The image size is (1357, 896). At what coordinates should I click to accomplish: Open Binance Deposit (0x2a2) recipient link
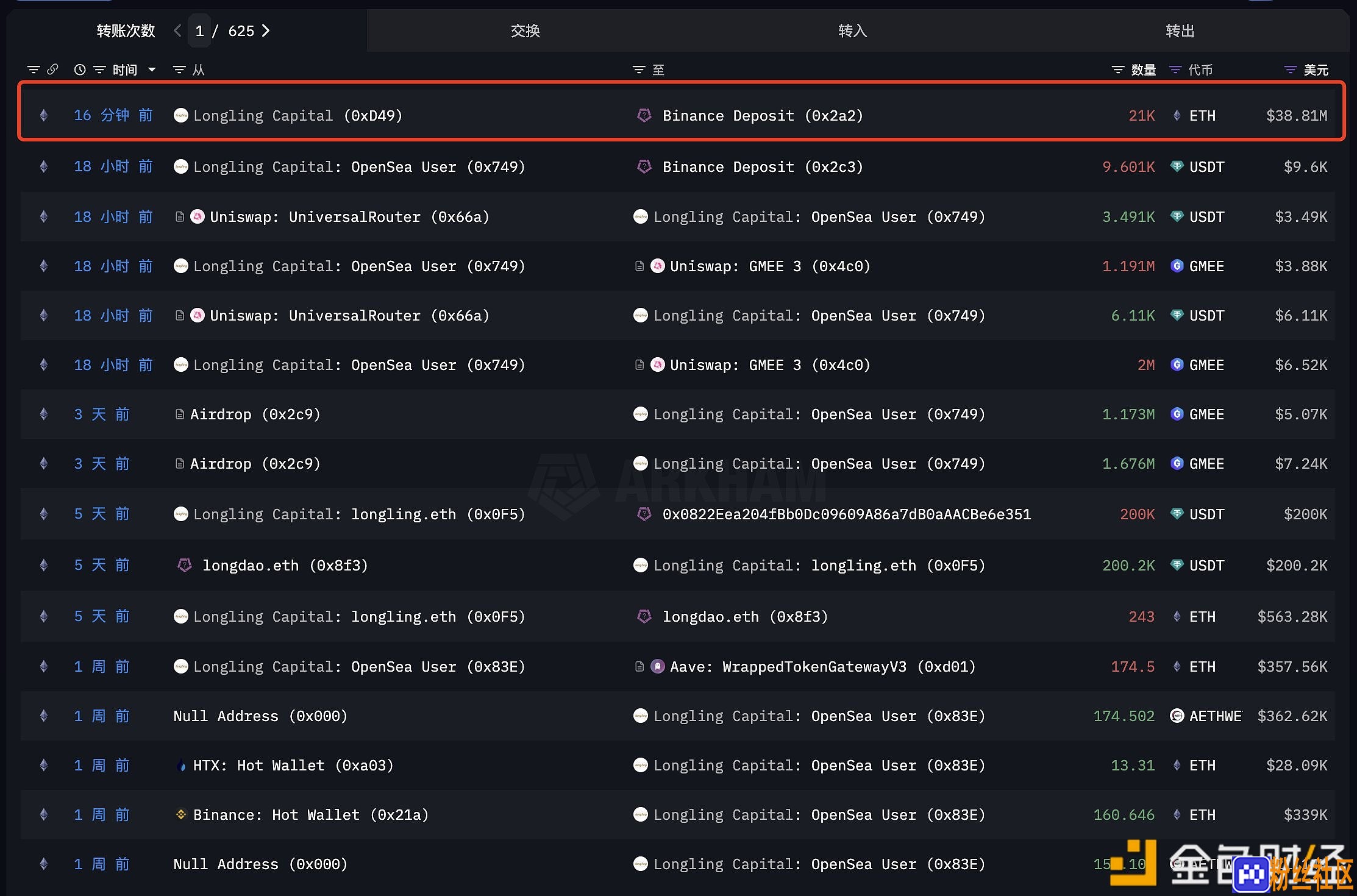(x=763, y=115)
